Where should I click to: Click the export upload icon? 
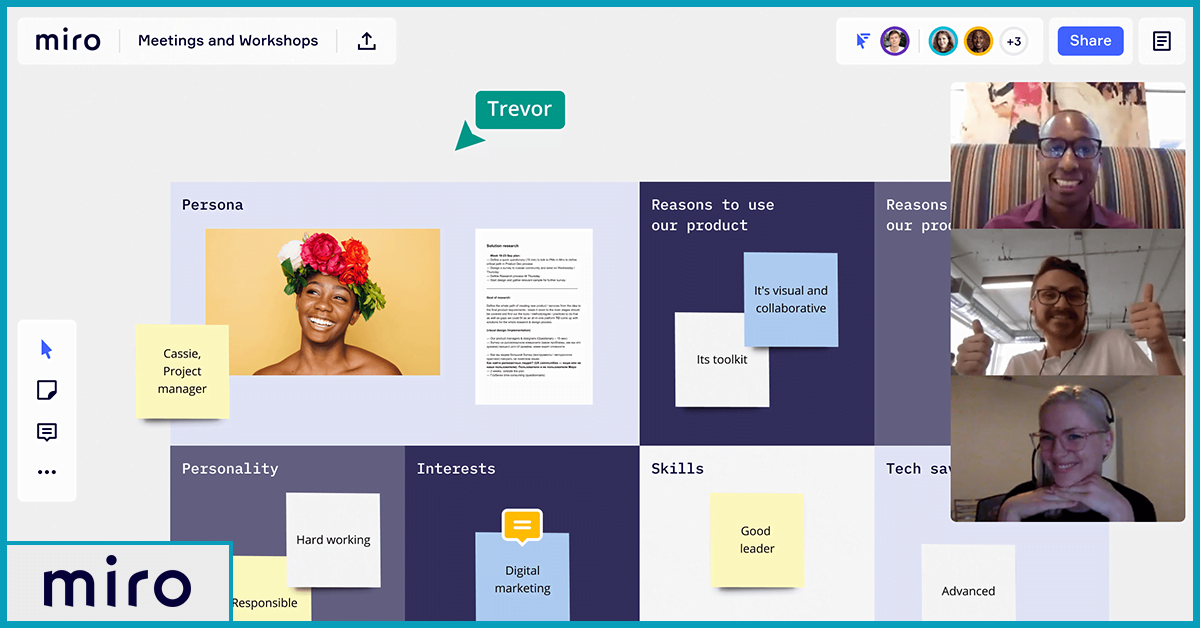pyautogui.click(x=367, y=41)
